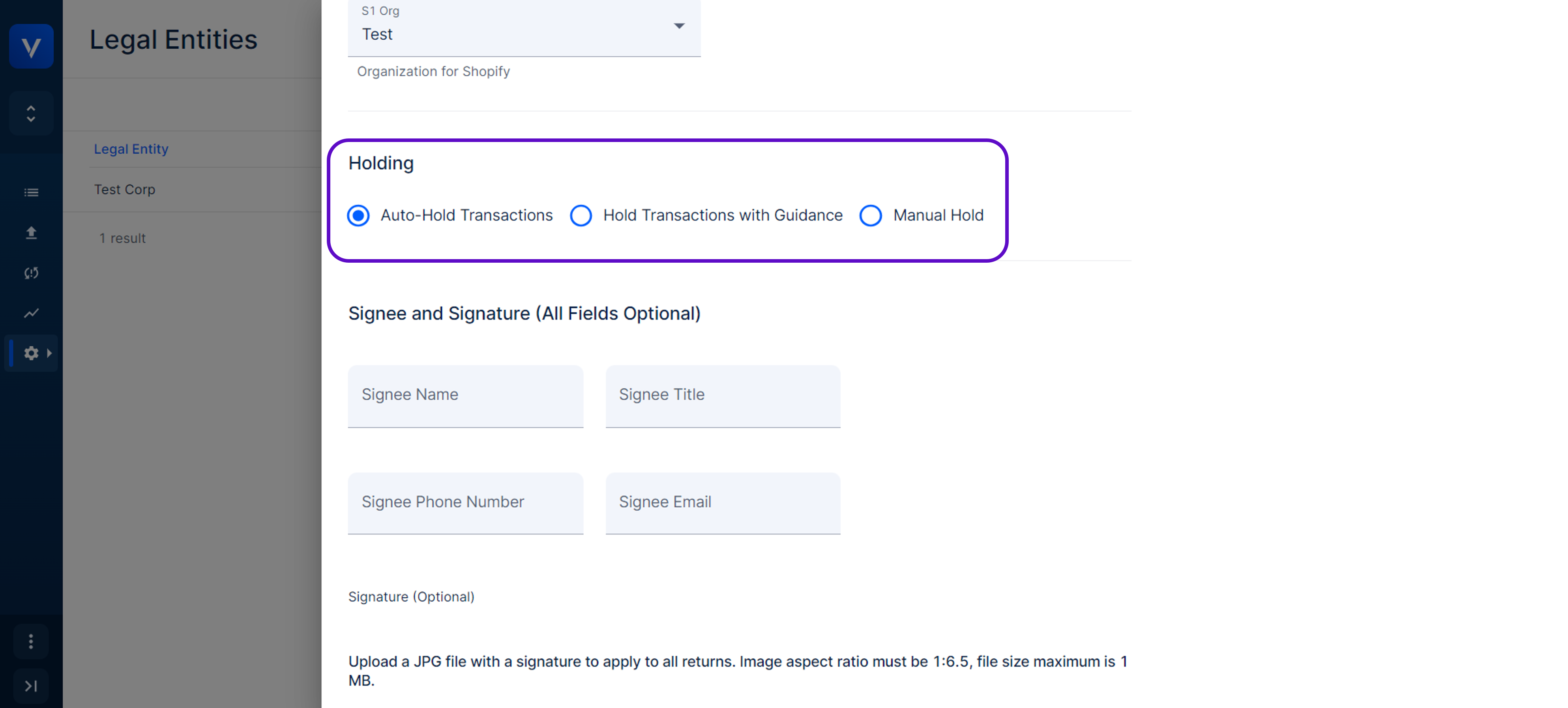The height and width of the screenshot is (708, 1568).
Task: Click the Signee Name input field
Action: tap(466, 395)
